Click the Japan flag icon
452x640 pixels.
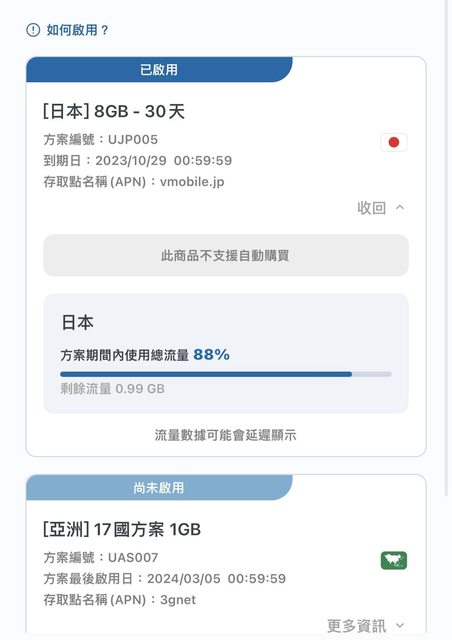[394, 142]
